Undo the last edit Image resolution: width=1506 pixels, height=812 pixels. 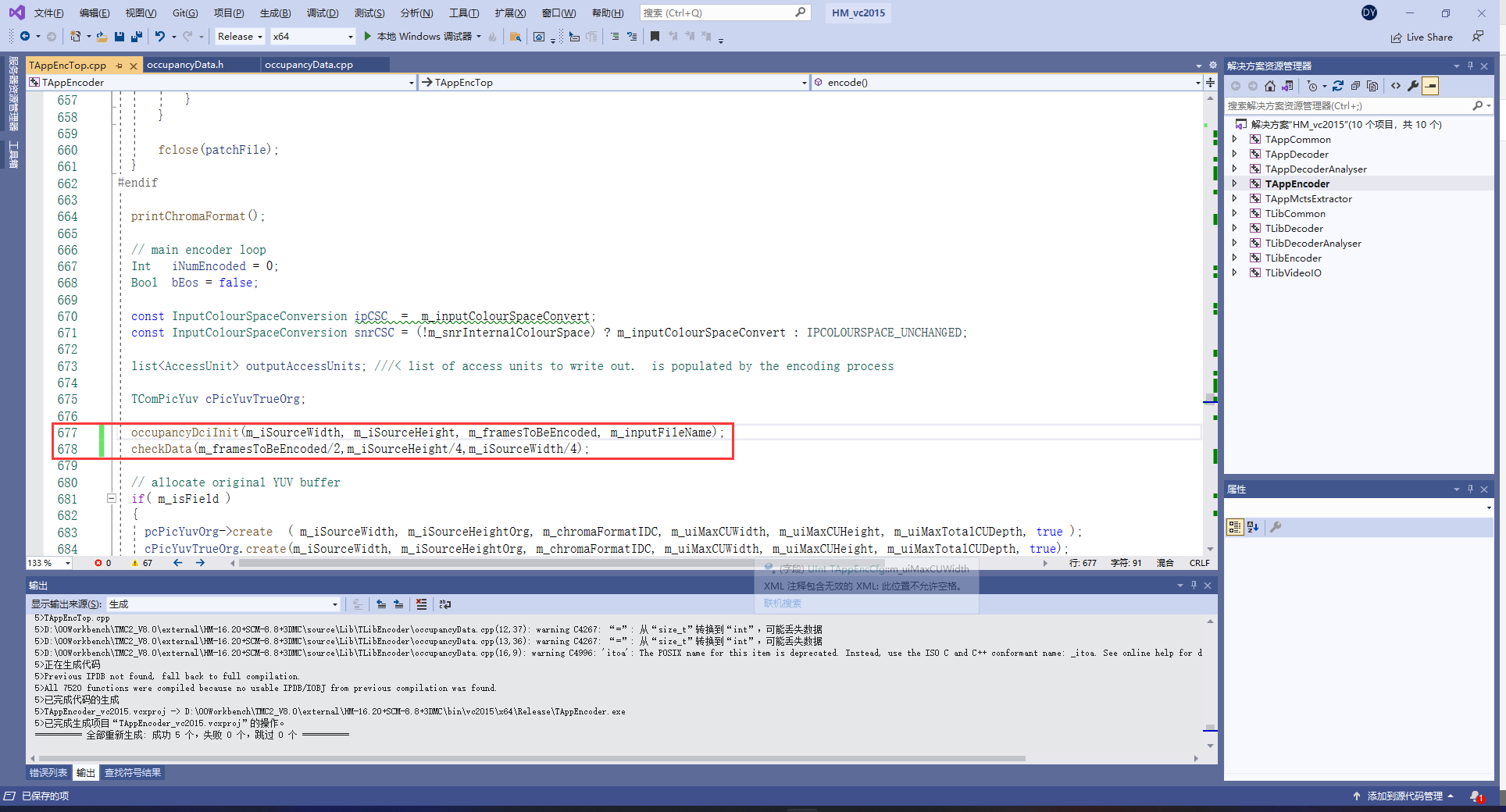point(160,36)
